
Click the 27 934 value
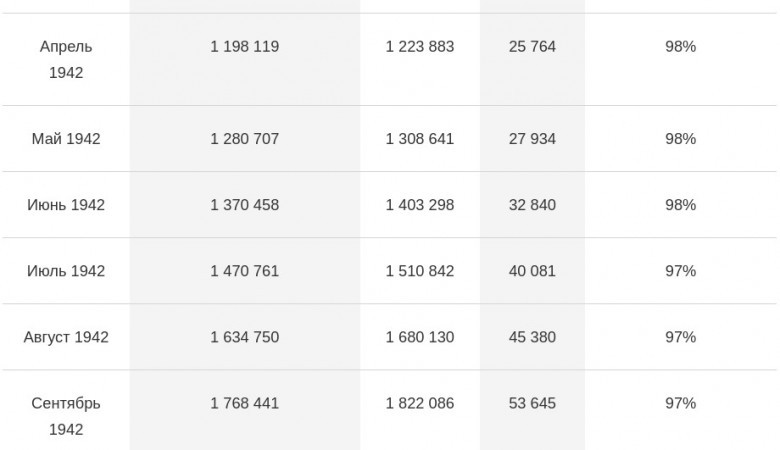[x=532, y=139]
